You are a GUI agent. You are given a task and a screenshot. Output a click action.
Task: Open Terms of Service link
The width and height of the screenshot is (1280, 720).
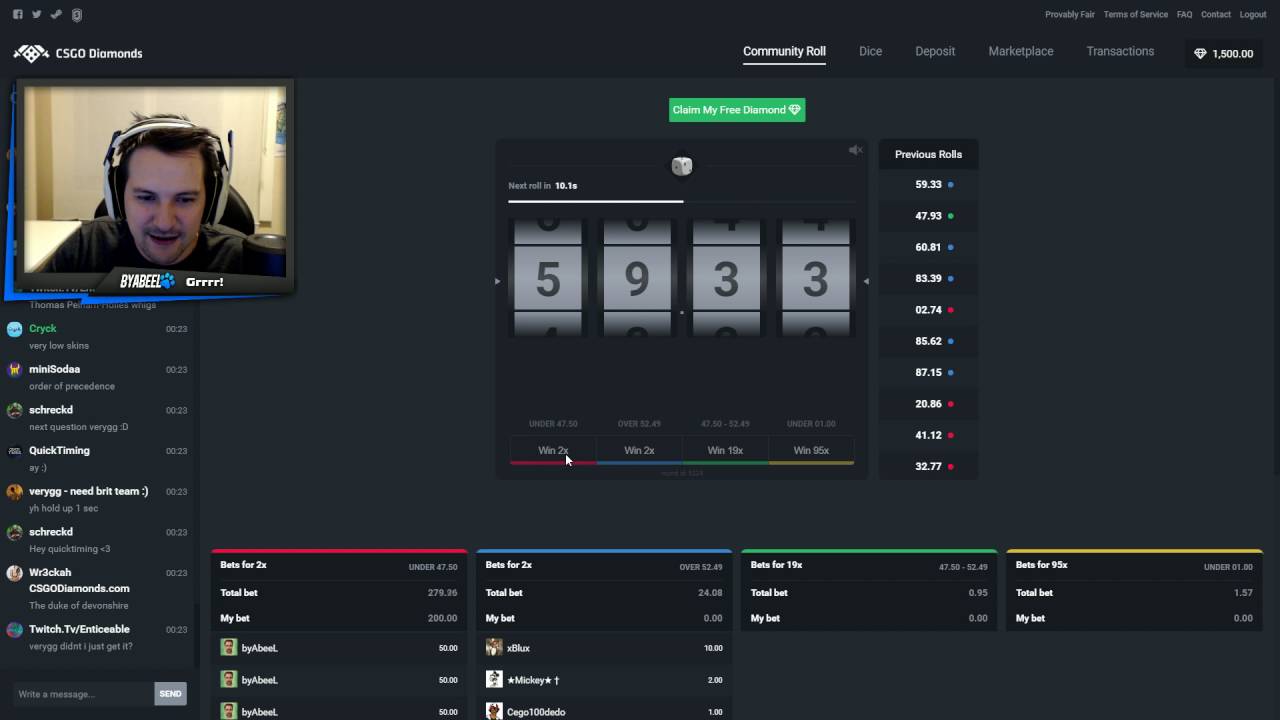[x=1135, y=15]
